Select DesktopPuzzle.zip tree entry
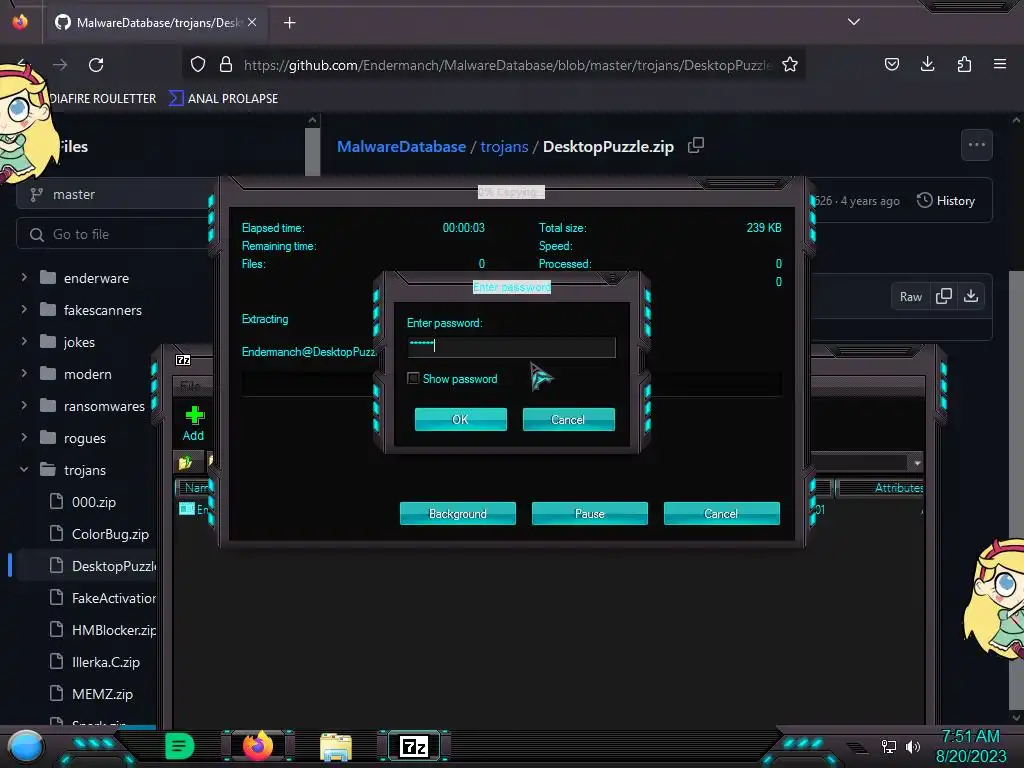Image resolution: width=1024 pixels, height=768 pixels. tap(88, 566)
